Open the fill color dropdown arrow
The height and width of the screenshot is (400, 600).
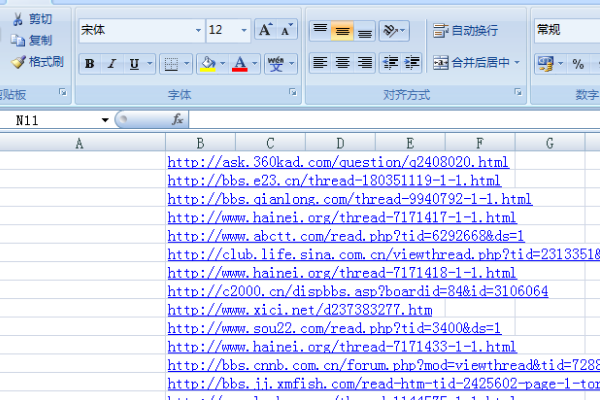223,64
